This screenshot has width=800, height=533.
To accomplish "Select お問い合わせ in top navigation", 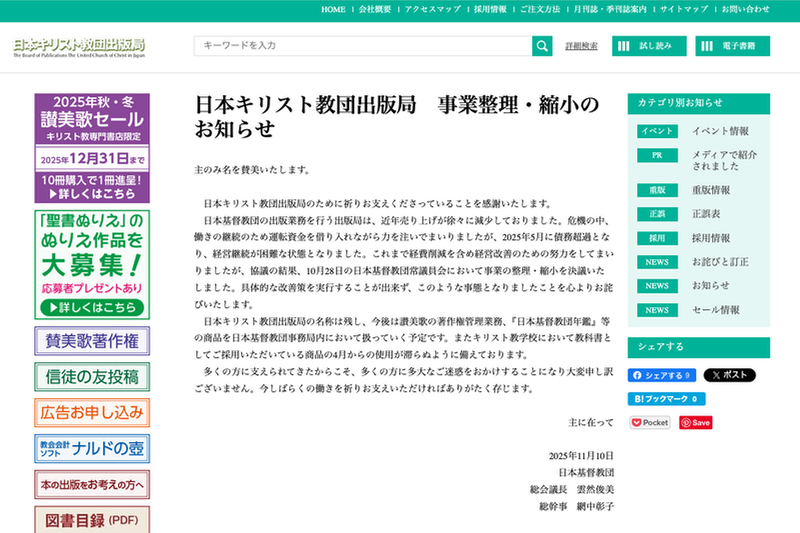I will pyautogui.click(x=745, y=9).
